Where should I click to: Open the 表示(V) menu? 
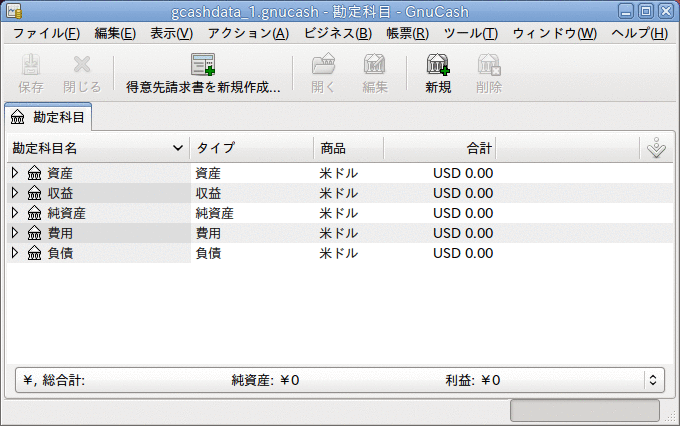[x=172, y=33]
